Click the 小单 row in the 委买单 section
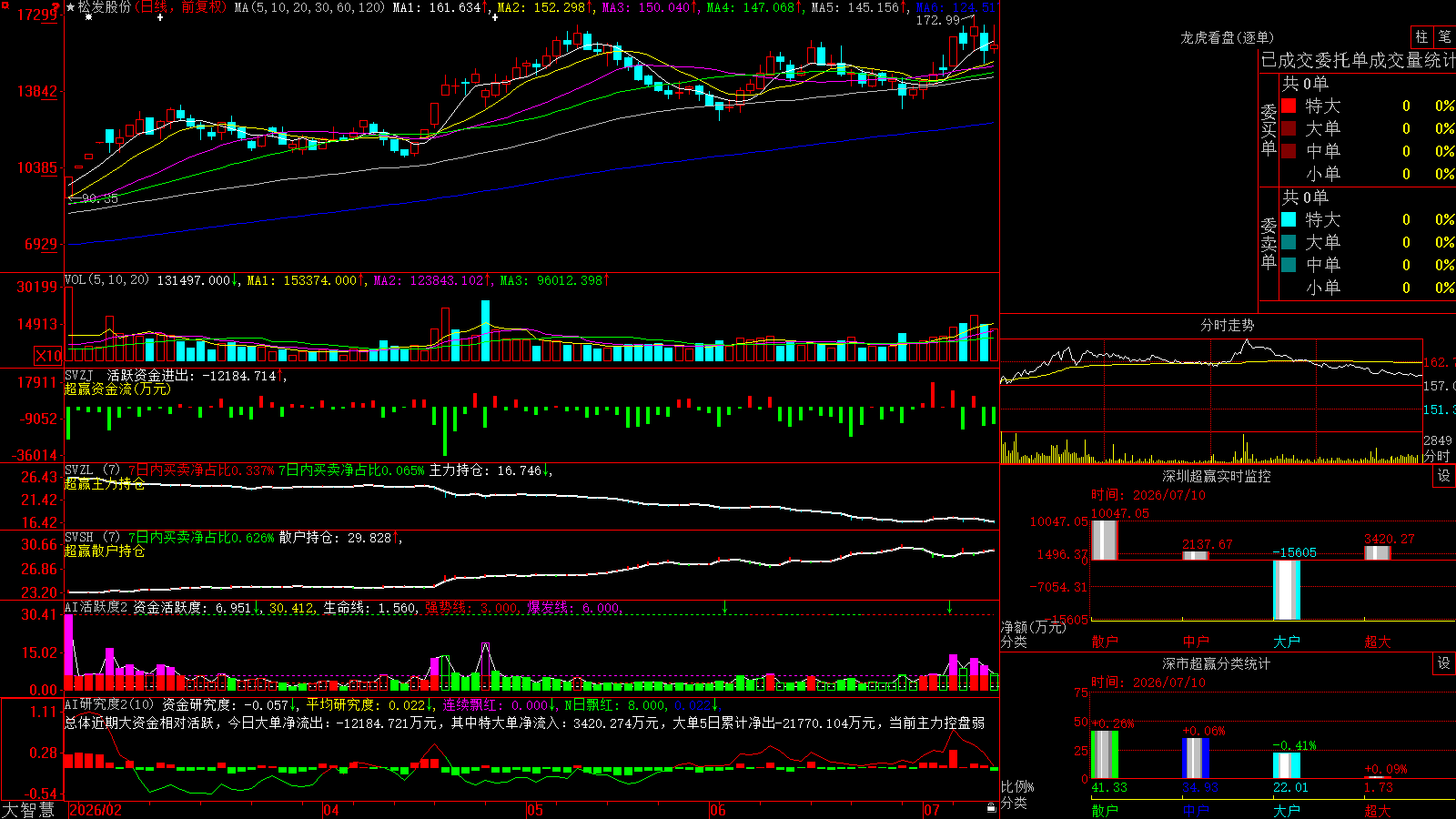The width and height of the screenshot is (1456, 819). tap(1368, 174)
